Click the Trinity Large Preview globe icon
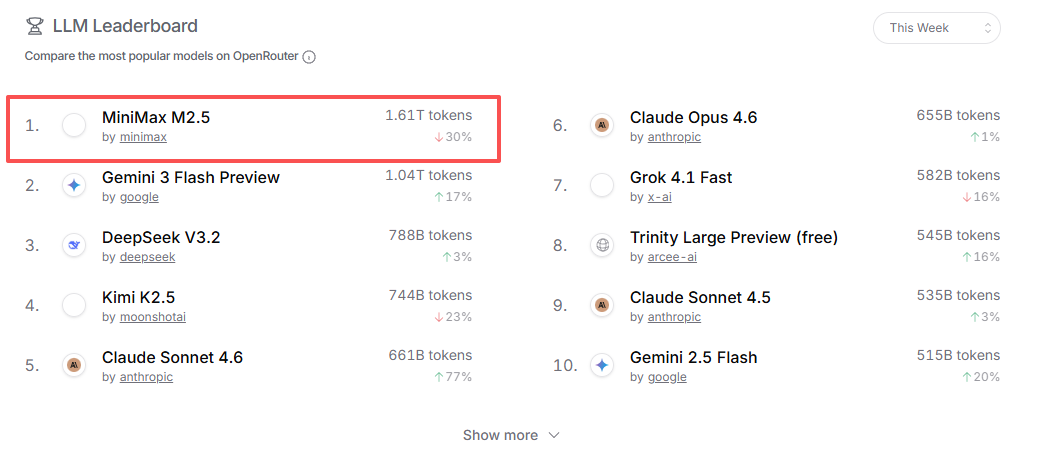The width and height of the screenshot is (1052, 449). click(602, 245)
